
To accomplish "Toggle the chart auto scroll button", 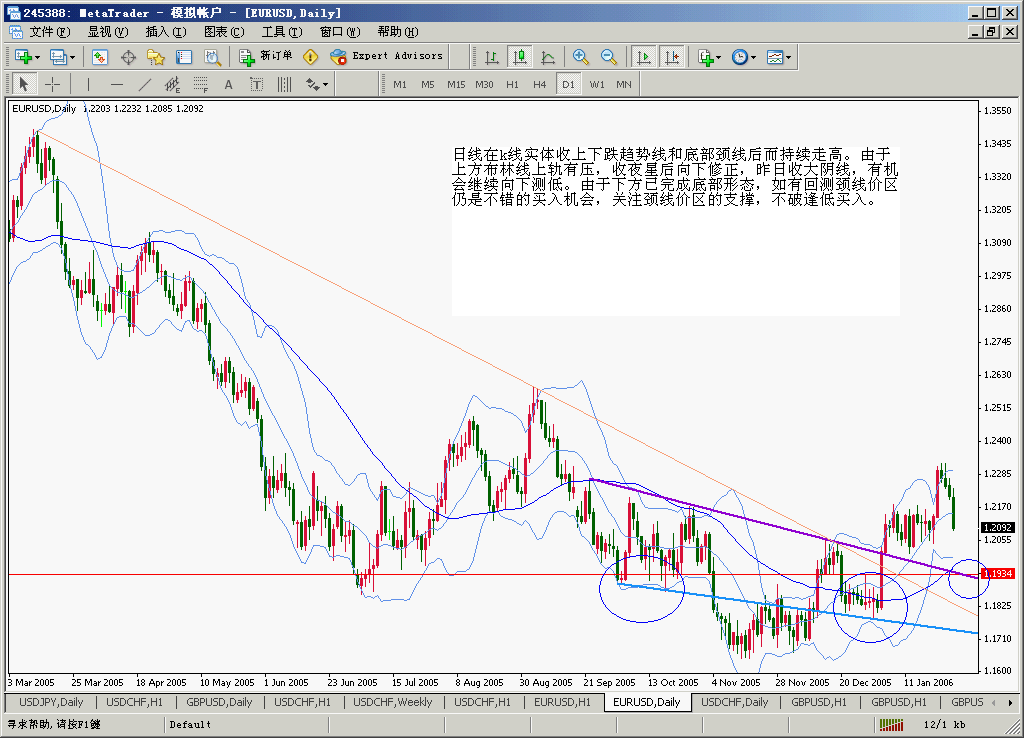I will tap(643, 57).
